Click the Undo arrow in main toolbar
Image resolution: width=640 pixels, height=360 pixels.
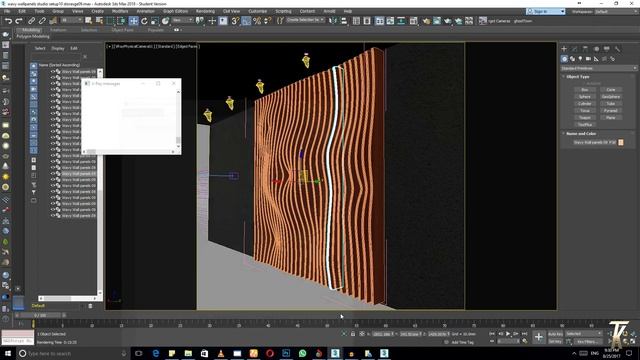[x=8, y=21]
